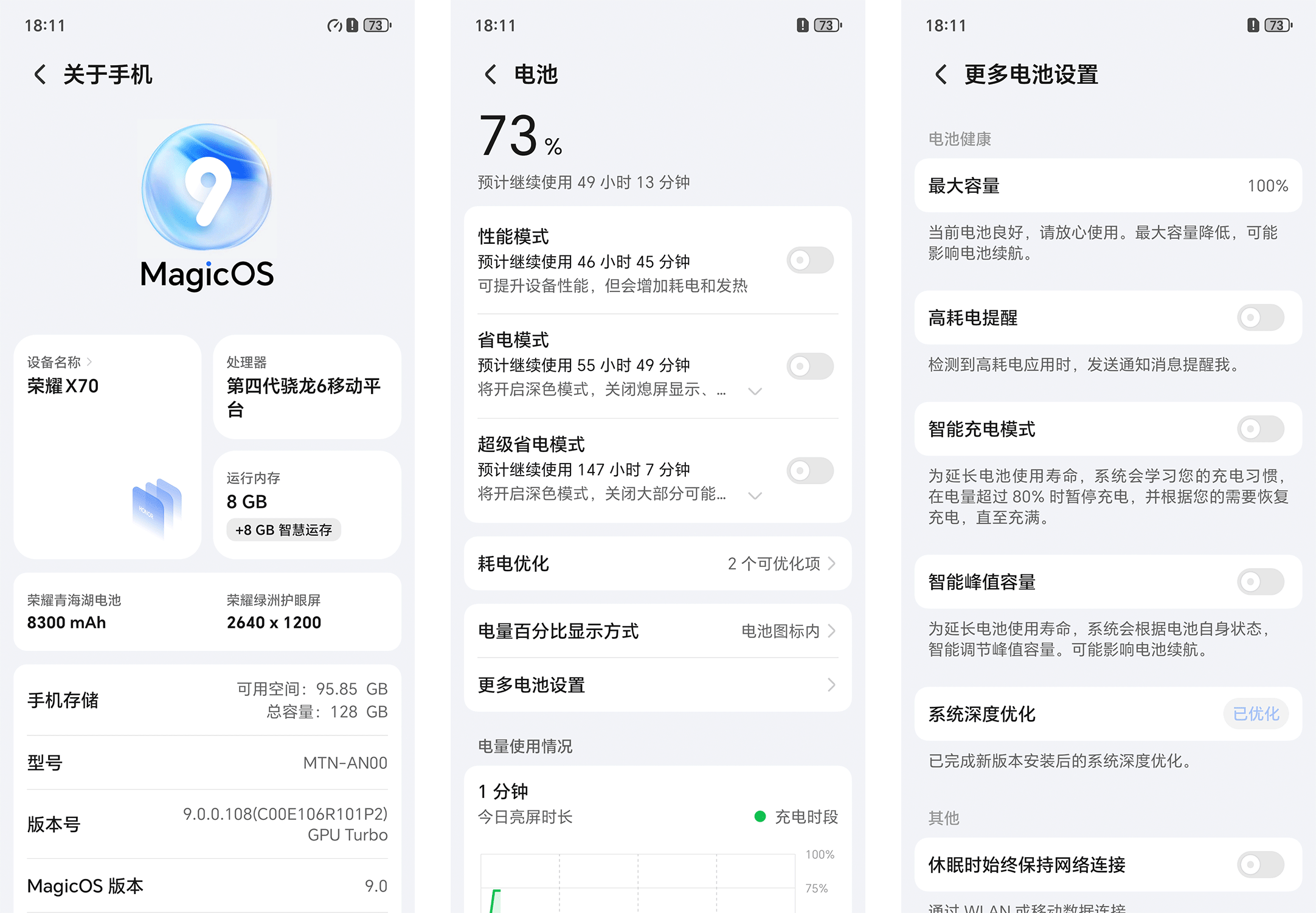Enable the 性能模式 switch
Viewport: 1316px width, 913px height.
[810, 260]
